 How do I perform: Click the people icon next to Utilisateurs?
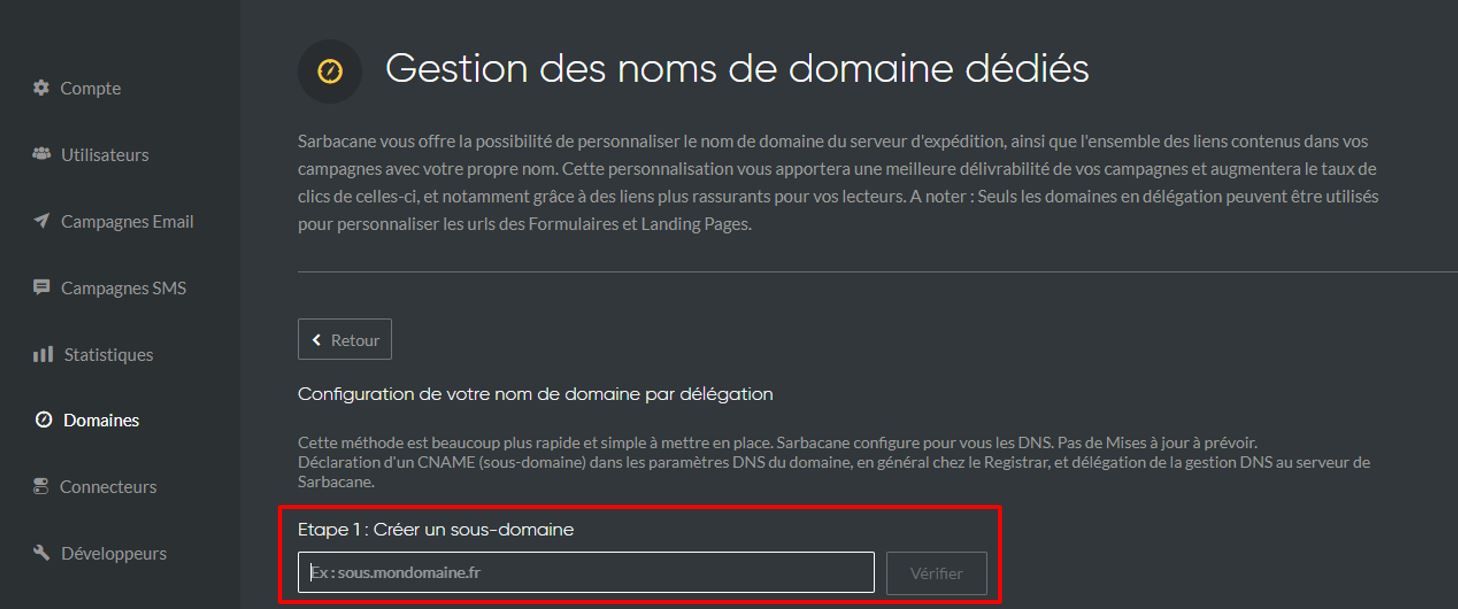pyautogui.click(x=41, y=154)
